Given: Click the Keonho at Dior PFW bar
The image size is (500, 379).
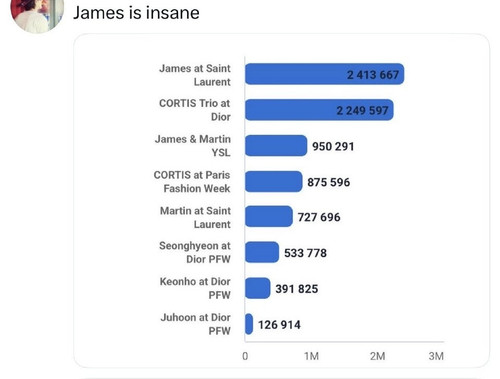Looking at the screenshot, I should pos(258,288).
